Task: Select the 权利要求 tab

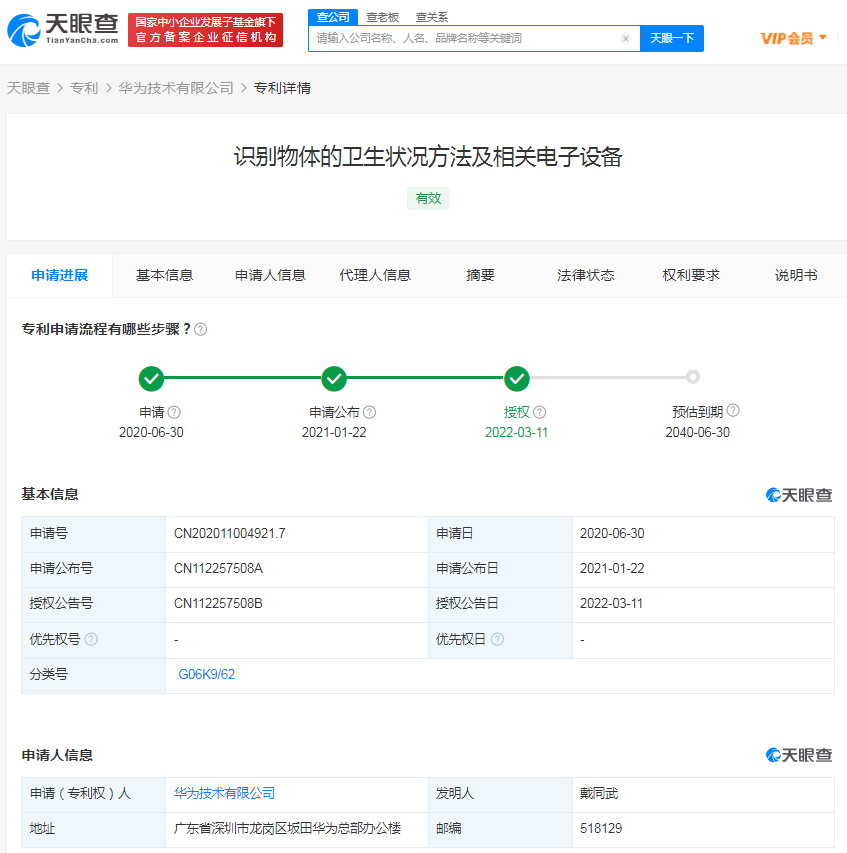Action: coord(691,275)
